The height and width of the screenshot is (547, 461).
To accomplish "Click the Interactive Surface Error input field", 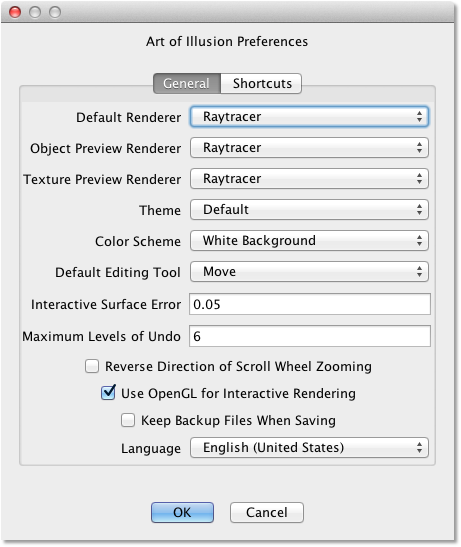I will pos(310,304).
